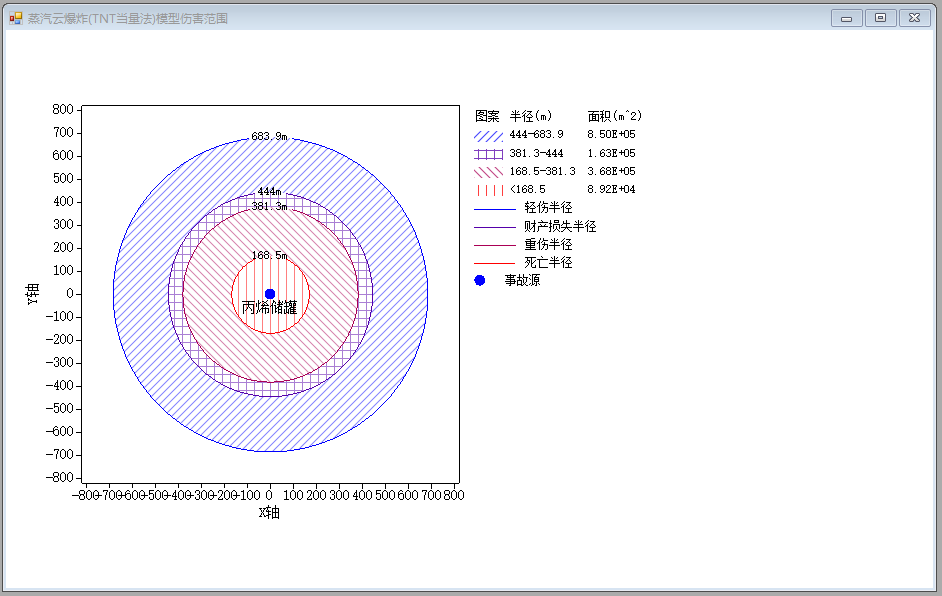The width and height of the screenshot is (942, 596).
Task: Click the 1.63E+05 area value
Action: [611, 153]
